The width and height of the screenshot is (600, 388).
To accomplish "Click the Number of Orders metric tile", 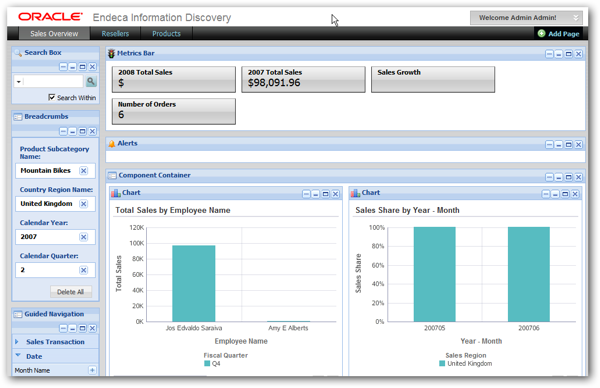I will point(174,111).
